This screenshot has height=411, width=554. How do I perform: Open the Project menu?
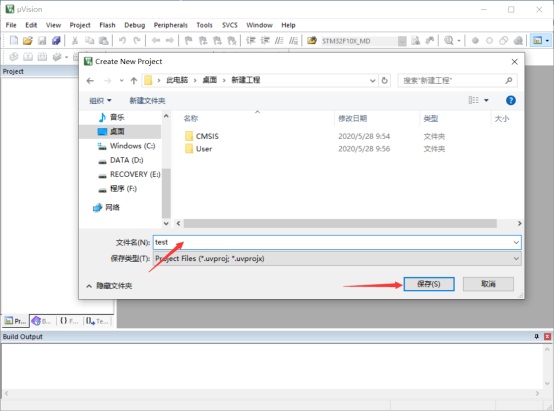pos(80,25)
